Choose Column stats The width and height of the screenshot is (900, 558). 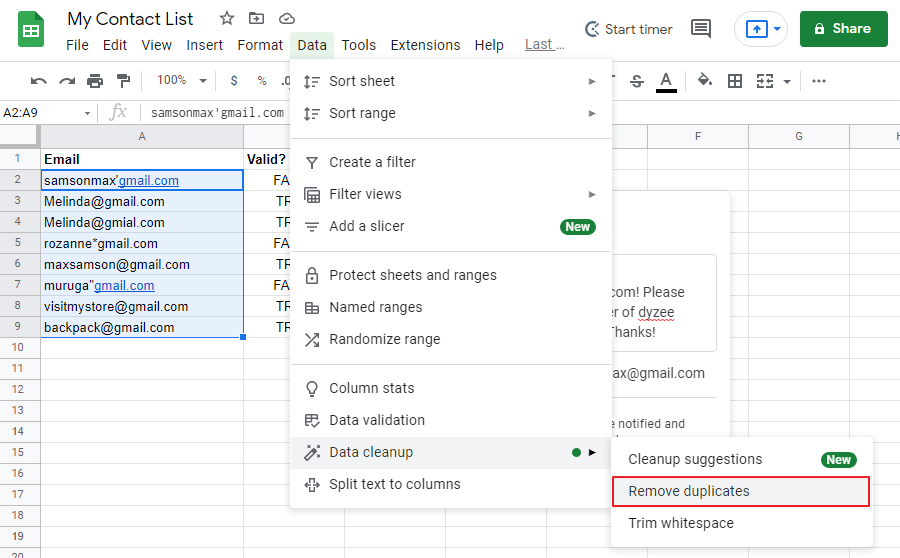pos(451,389)
